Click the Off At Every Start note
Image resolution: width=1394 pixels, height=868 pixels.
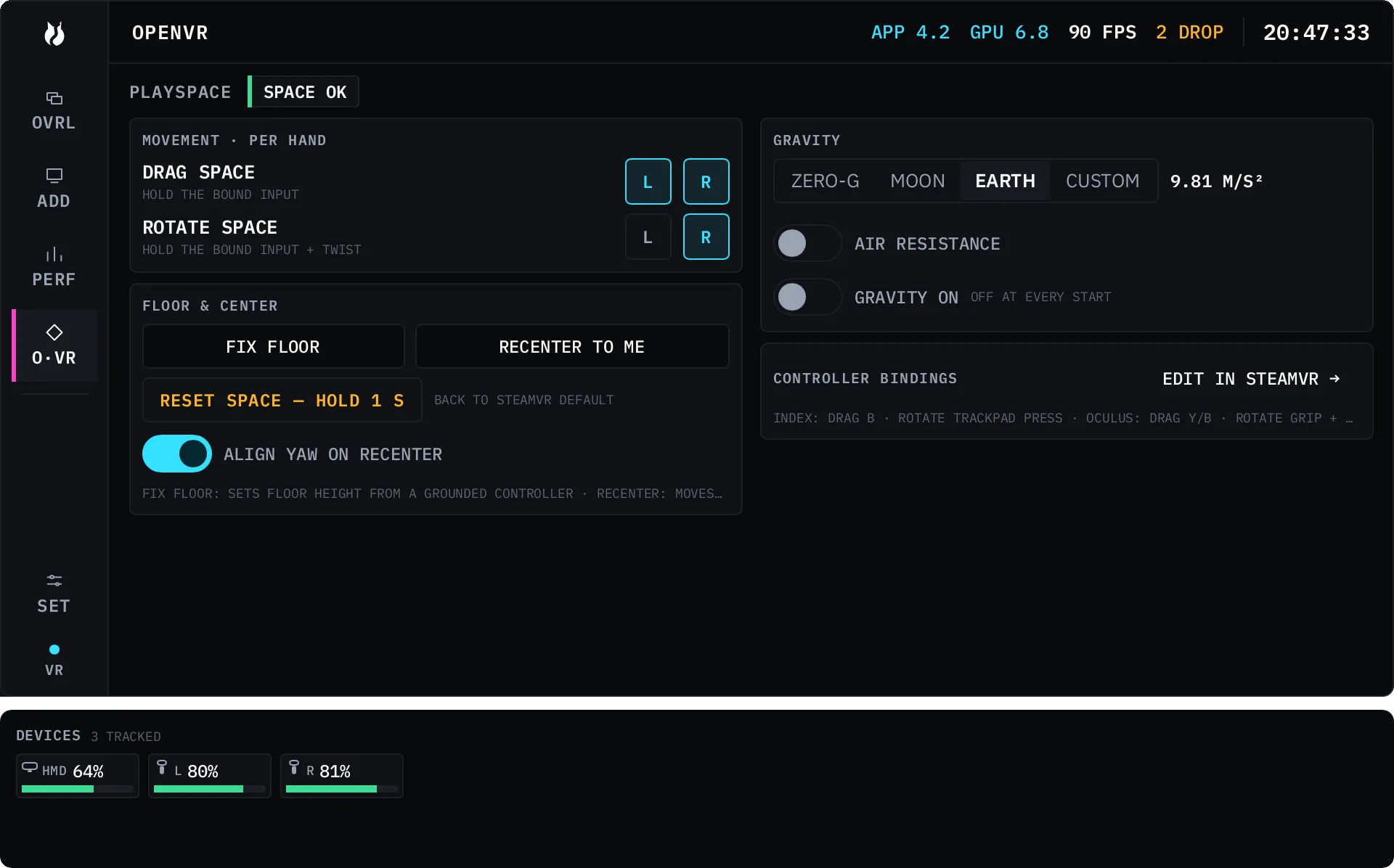coord(1040,297)
